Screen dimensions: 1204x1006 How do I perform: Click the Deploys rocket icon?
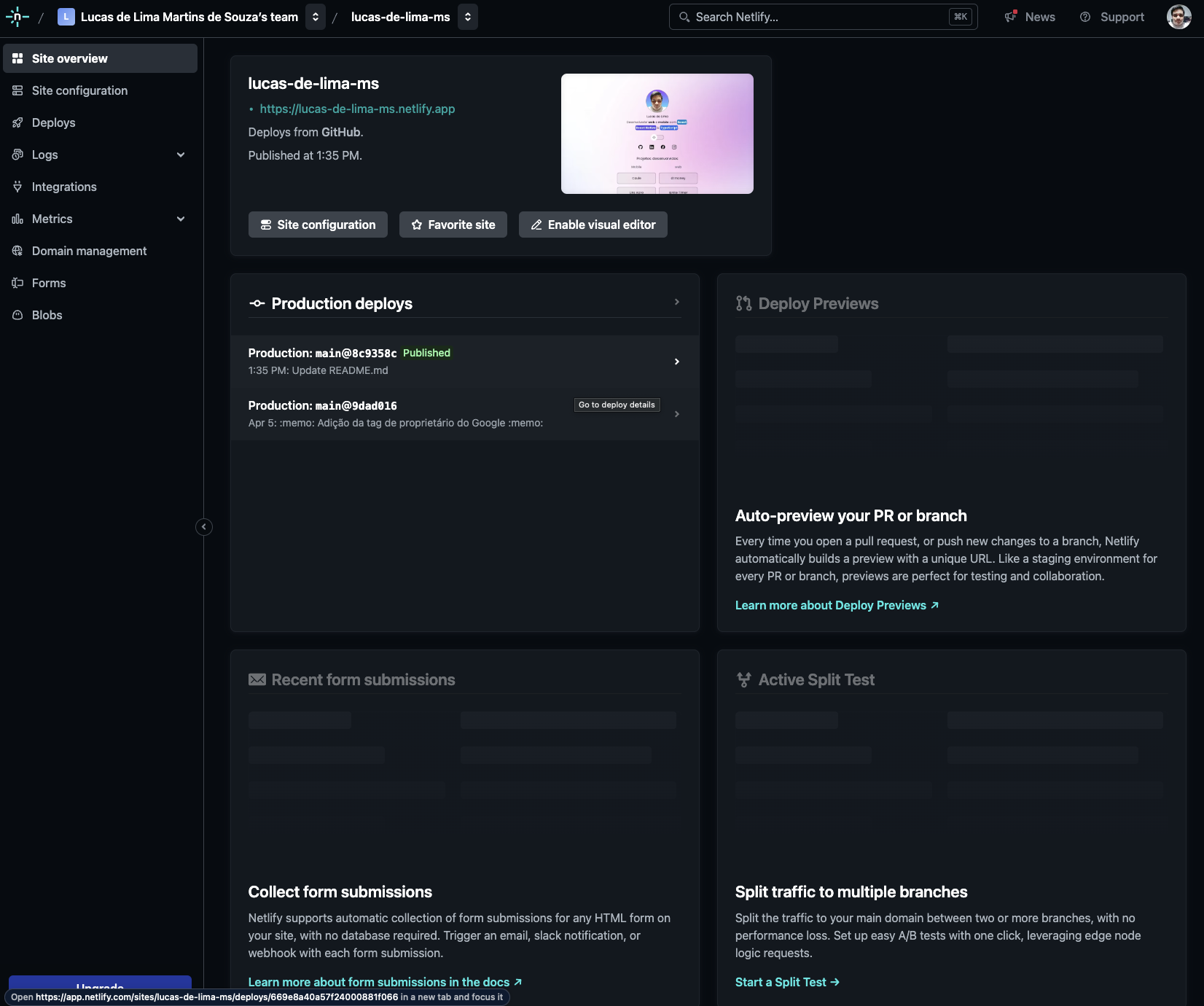click(x=17, y=122)
